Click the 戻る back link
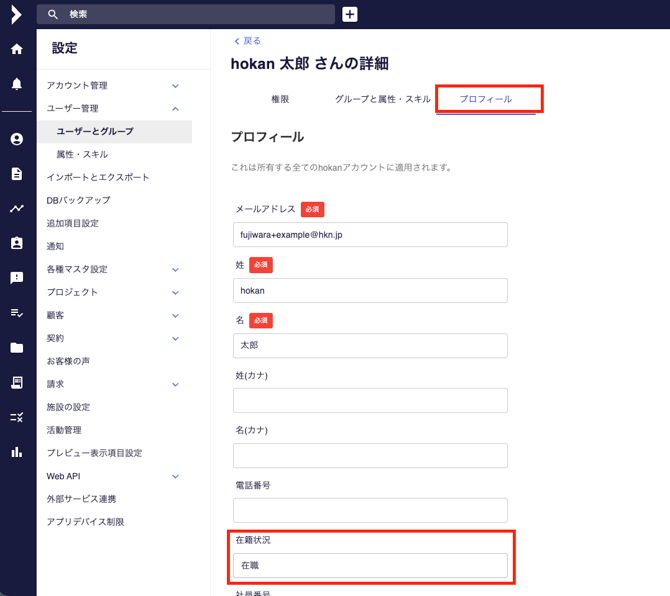Screen dimensions: 670x596 [247, 41]
